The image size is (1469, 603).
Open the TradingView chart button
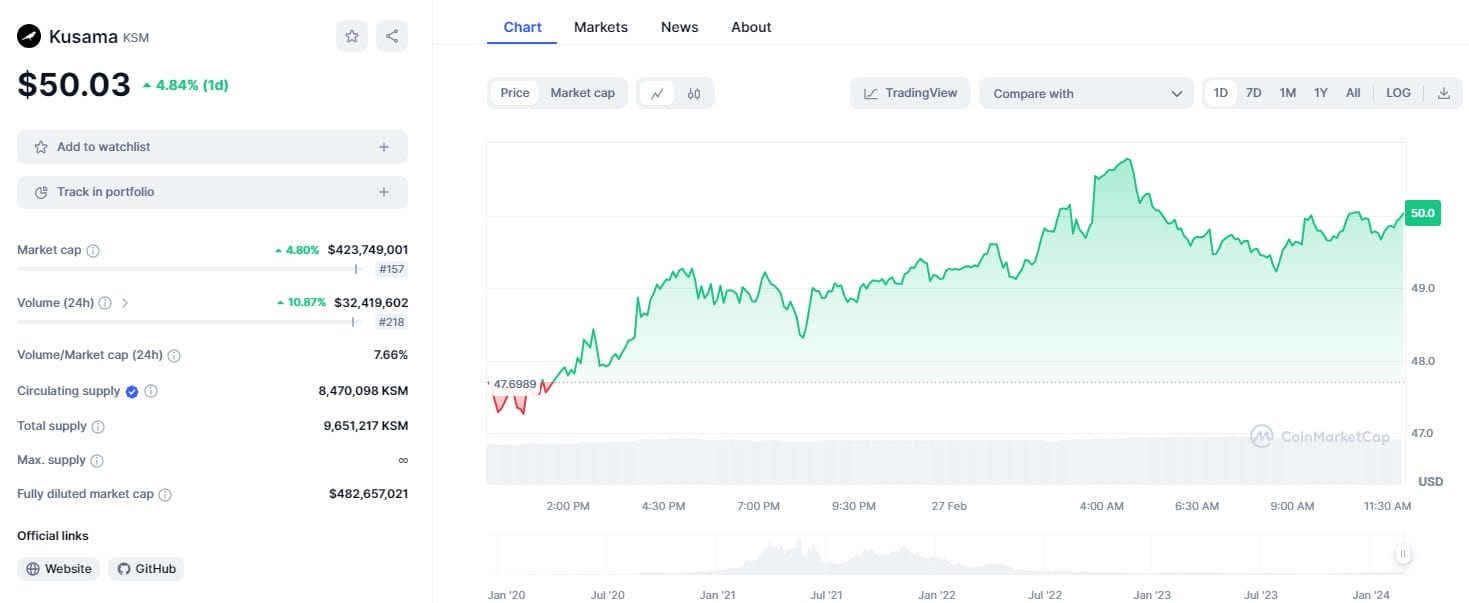coord(910,94)
